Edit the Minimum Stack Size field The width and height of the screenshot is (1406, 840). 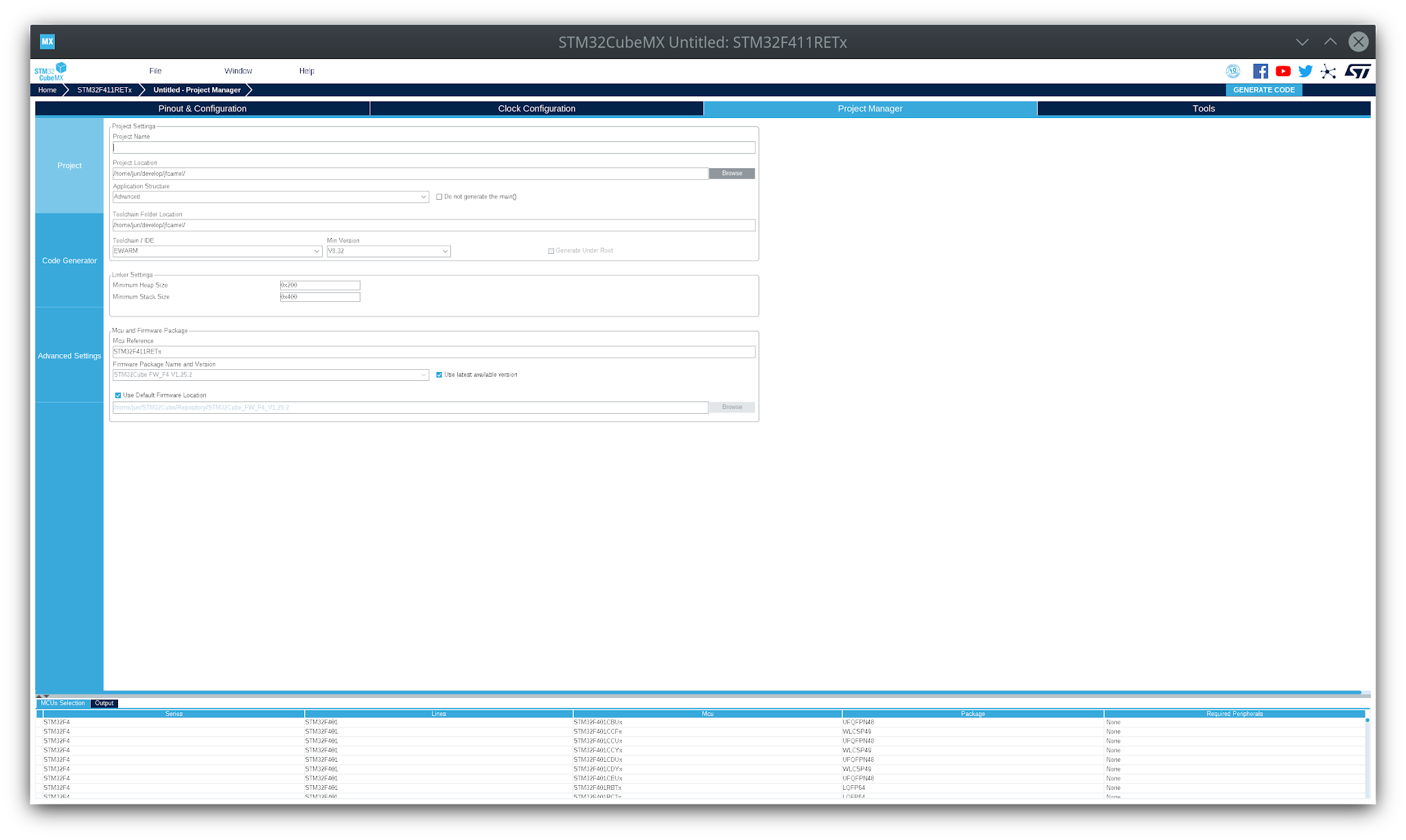320,297
